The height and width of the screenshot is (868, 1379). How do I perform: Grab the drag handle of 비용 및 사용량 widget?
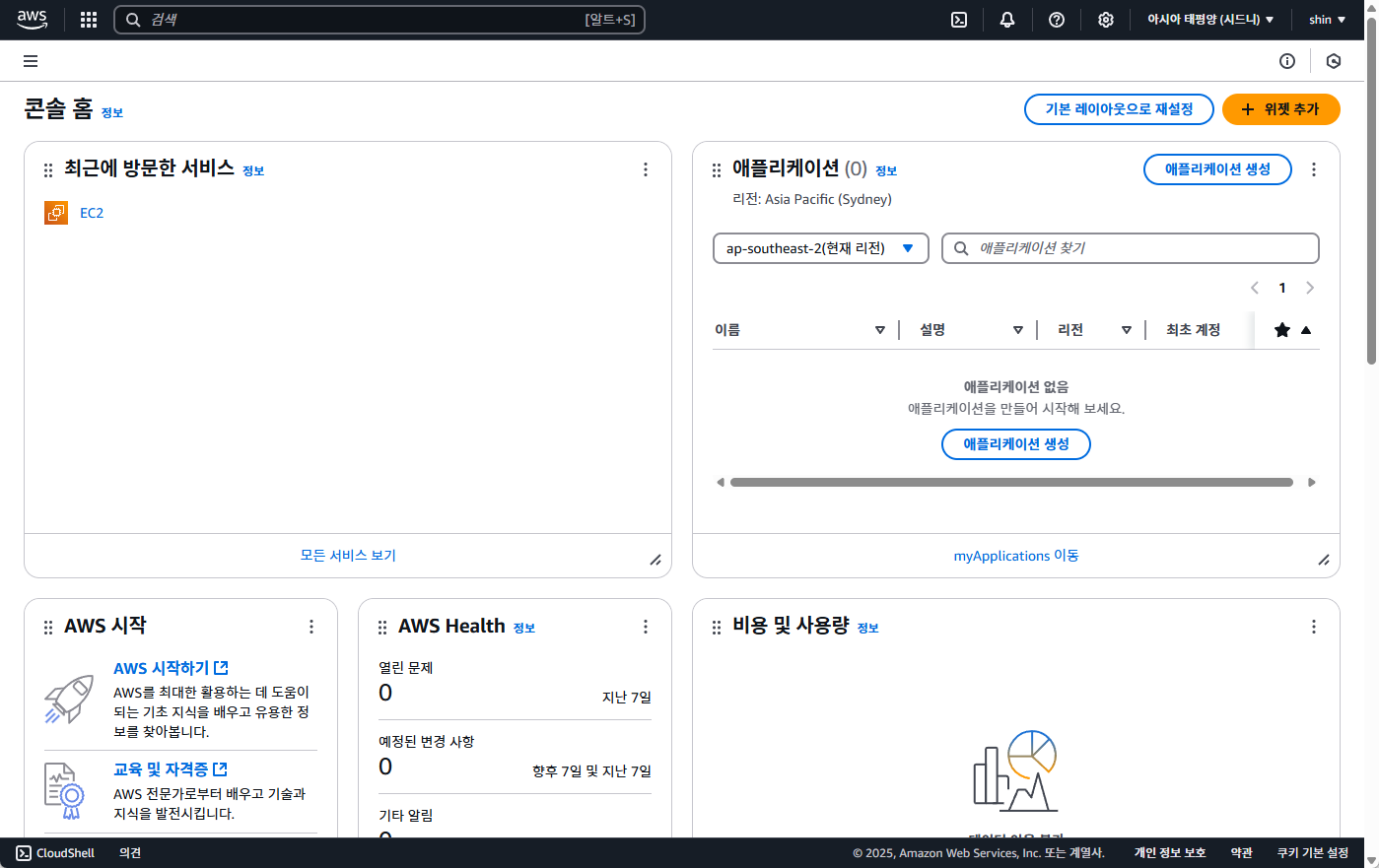point(717,628)
